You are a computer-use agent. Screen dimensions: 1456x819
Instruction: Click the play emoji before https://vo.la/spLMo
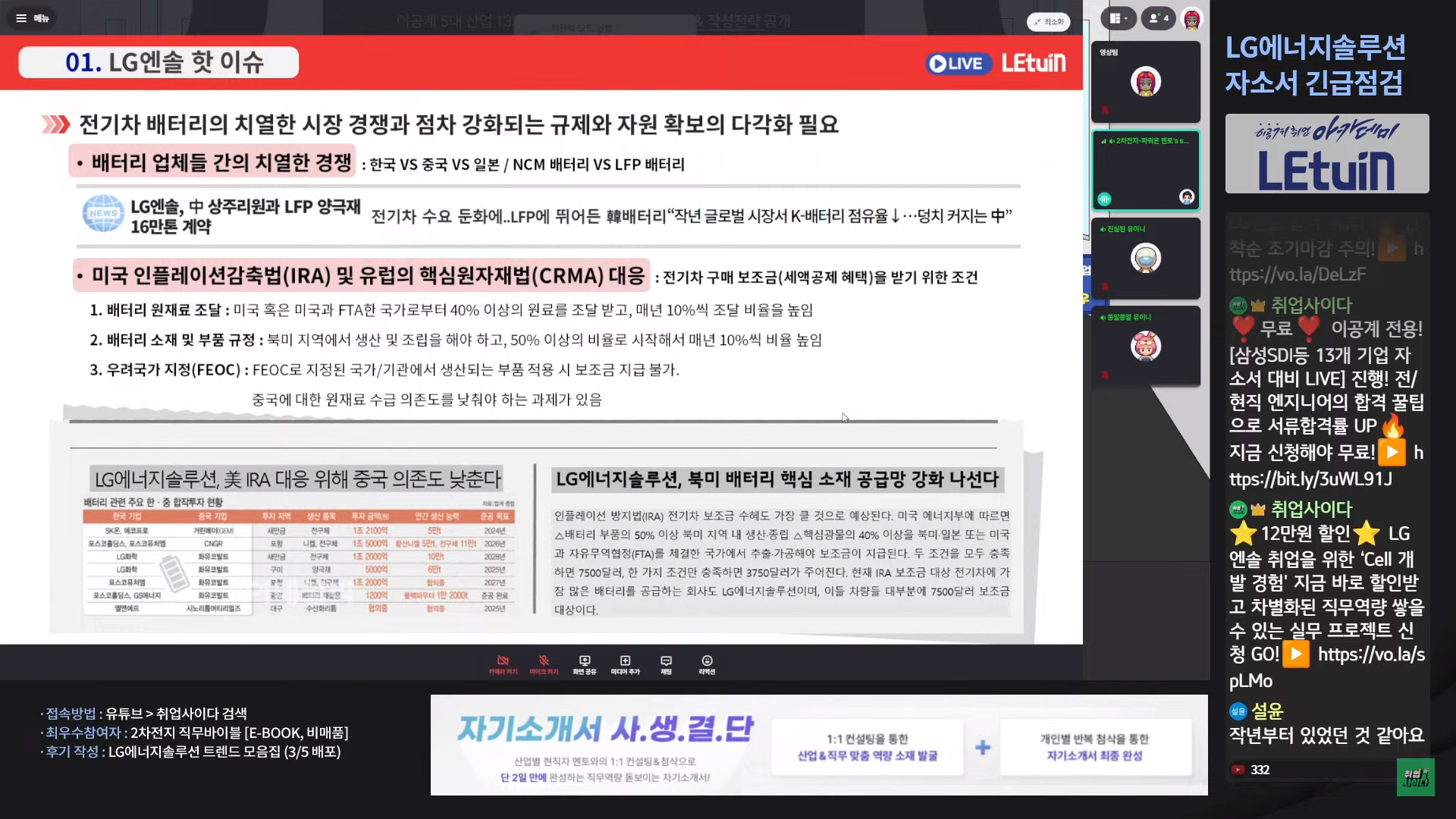(1295, 654)
